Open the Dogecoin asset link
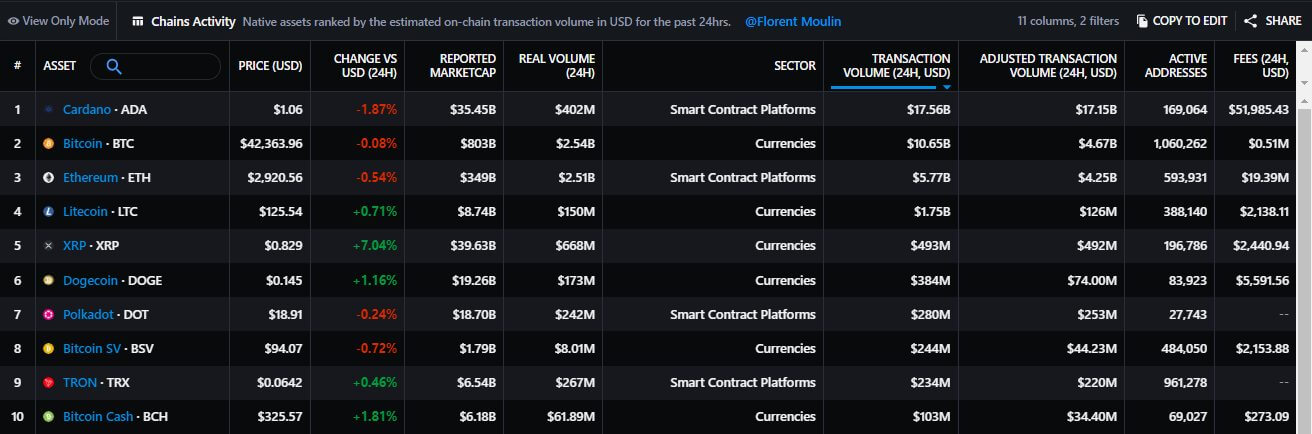The image size is (1312, 434). (90, 280)
